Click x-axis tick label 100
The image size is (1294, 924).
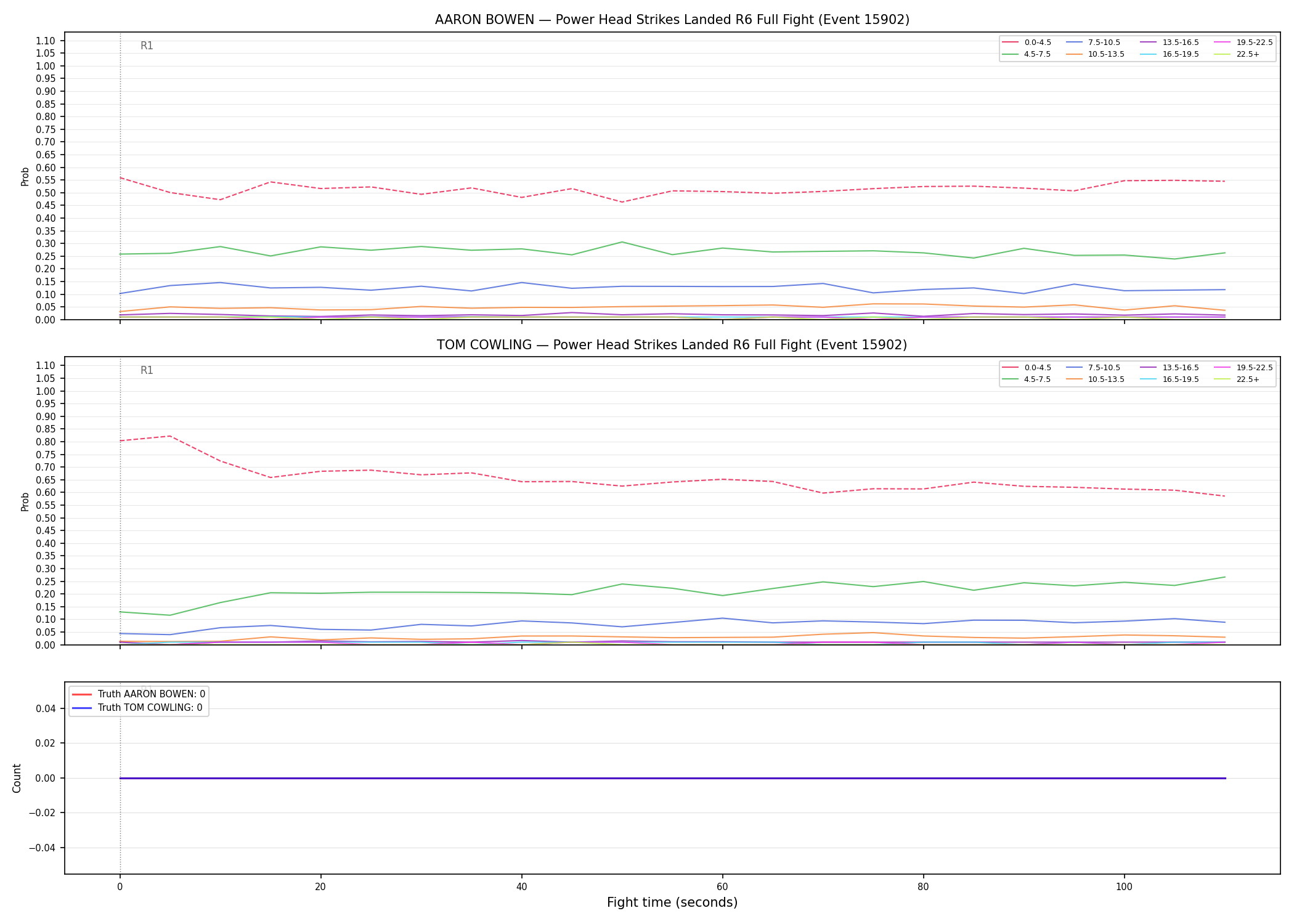click(x=1124, y=887)
